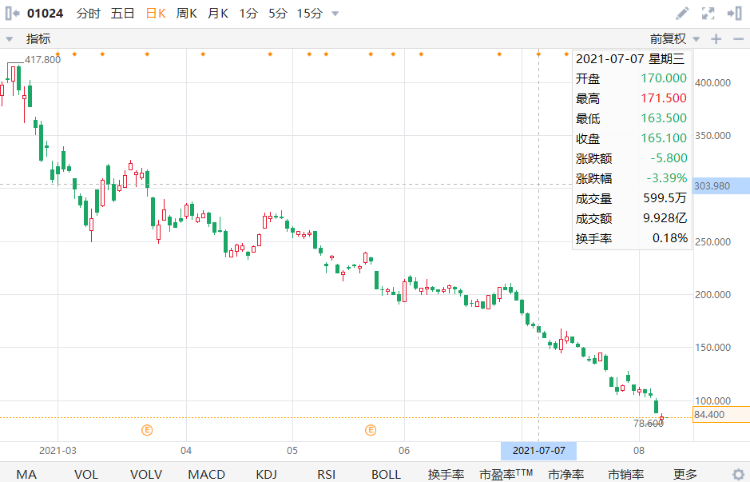750x482 pixels.
Task: Expand the 指标 indicator dropdown arrow
Action: 9,39
